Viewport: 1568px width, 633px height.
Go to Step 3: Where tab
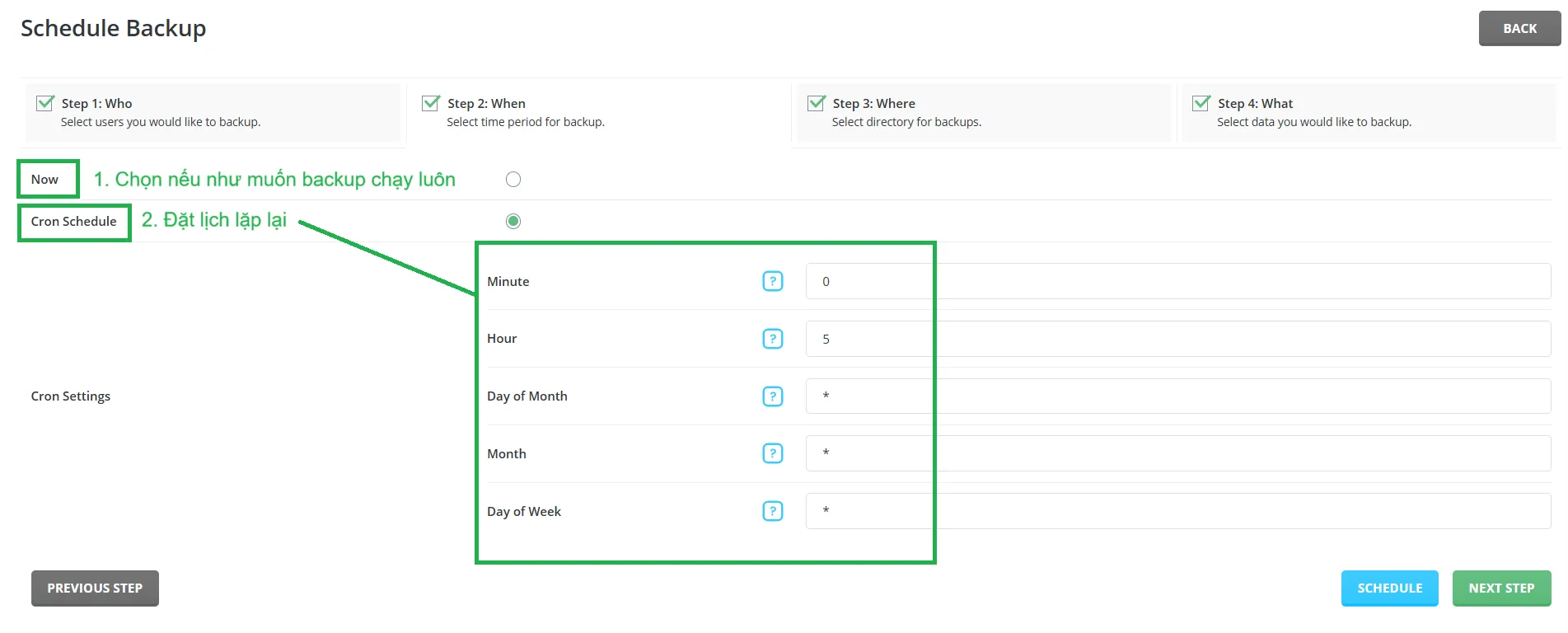984,112
